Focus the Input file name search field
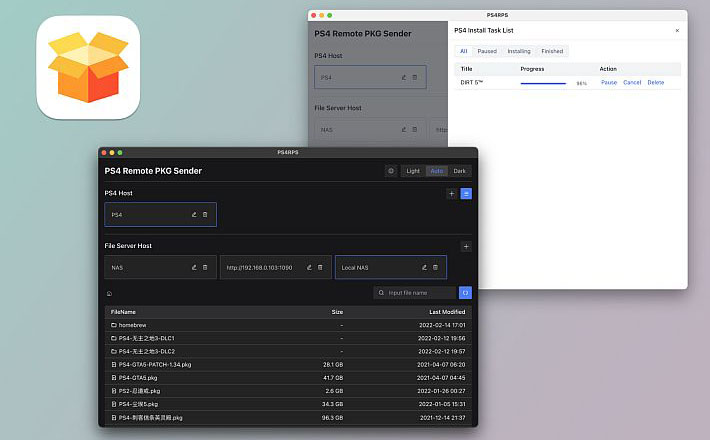 tap(416, 293)
